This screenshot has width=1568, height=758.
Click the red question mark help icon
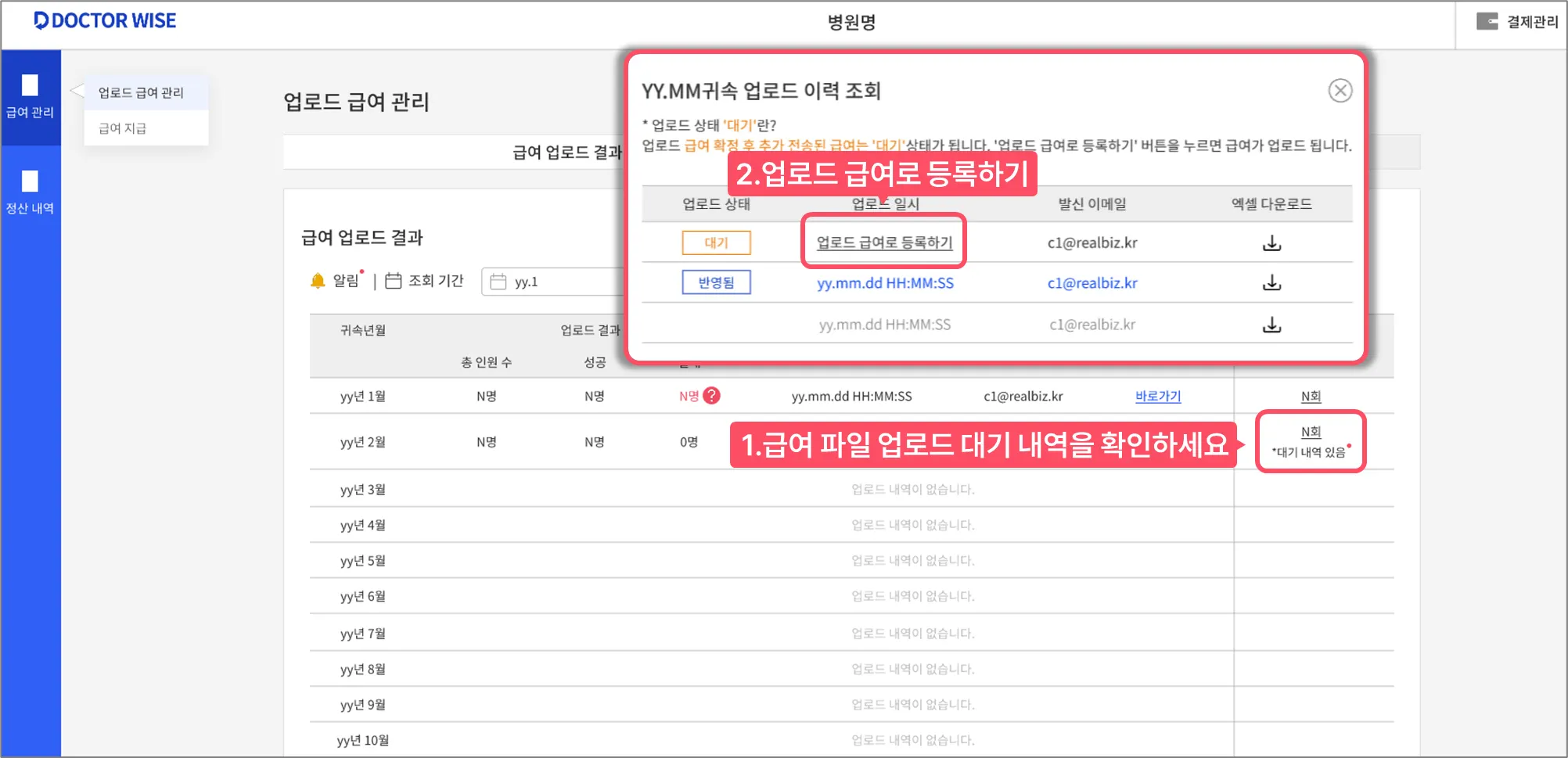click(x=711, y=396)
